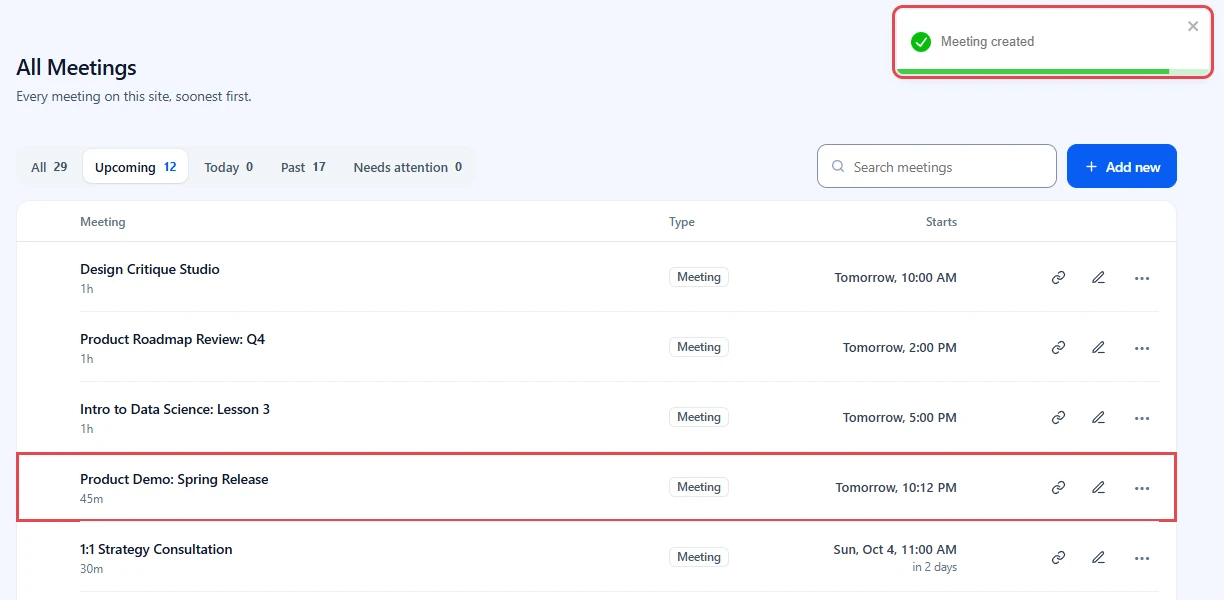Image resolution: width=1224 pixels, height=600 pixels.
Task: Click the Add new button
Action: [x=1122, y=166]
